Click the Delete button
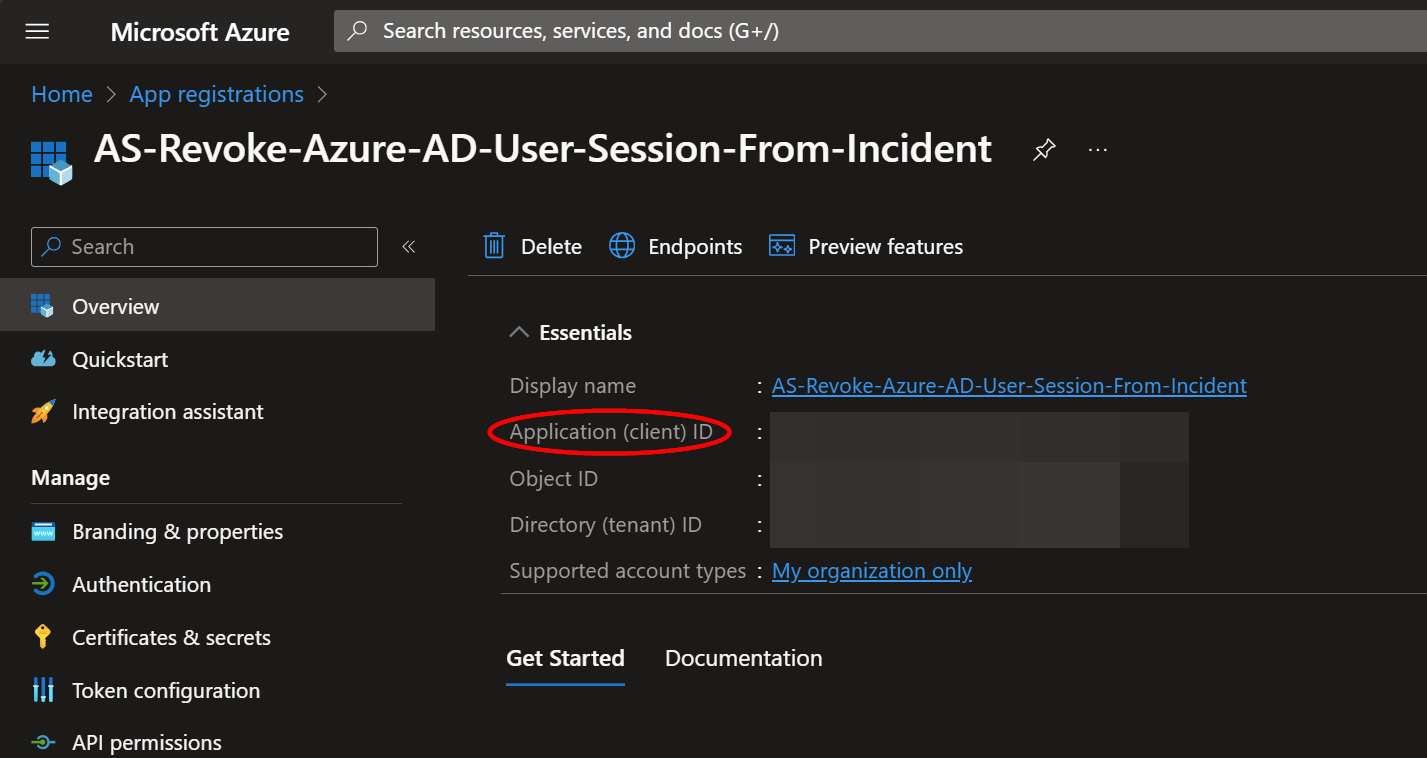This screenshot has height=758, width=1427. click(x=533, y=247)
